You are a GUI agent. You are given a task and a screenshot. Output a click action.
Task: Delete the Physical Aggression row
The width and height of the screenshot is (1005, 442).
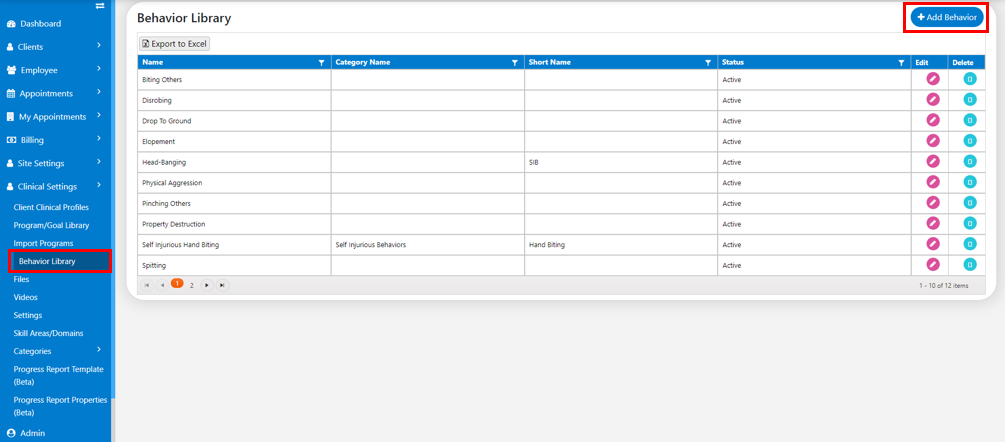click(970, 183)
